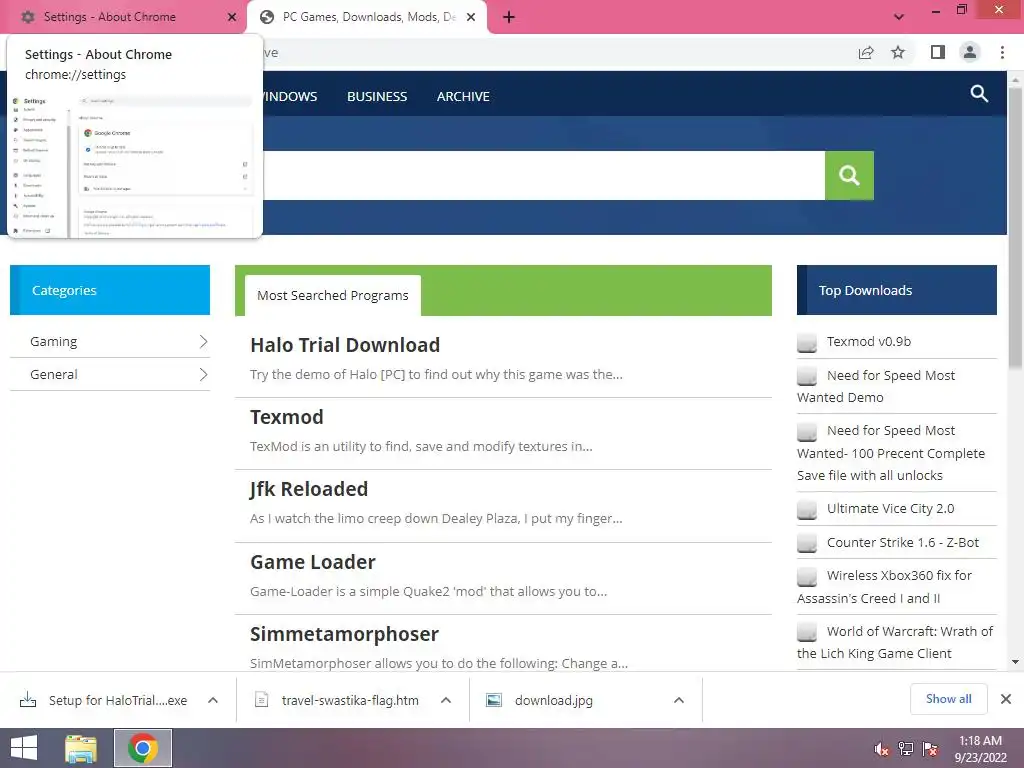This screenshot has height=768, width=1024.
Task: Expand options for Setup for HaloTrial download
Action: pyautogui.click(x=213, y=700)
